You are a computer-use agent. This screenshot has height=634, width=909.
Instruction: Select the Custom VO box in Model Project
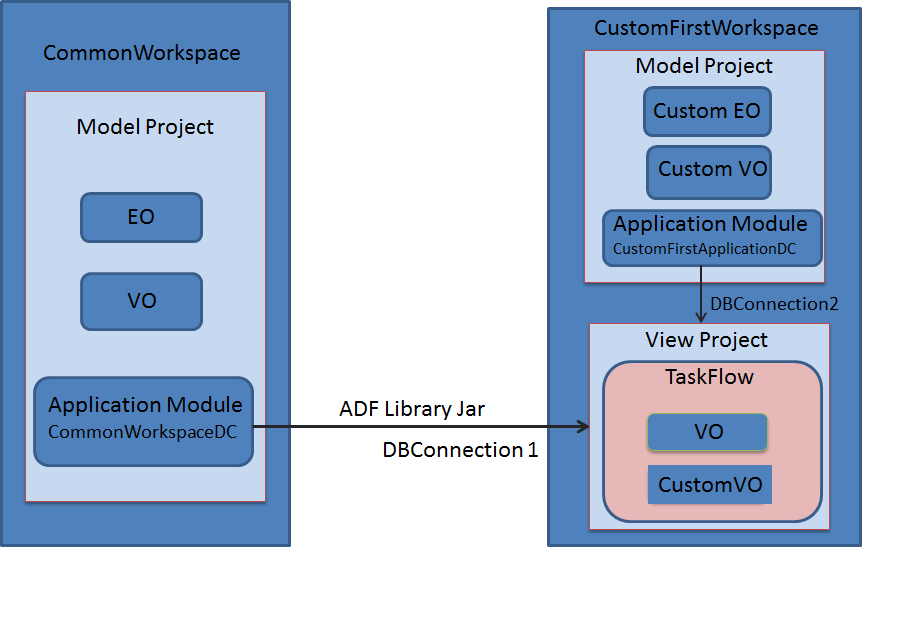pyautogui.click(x=709, y=172)
